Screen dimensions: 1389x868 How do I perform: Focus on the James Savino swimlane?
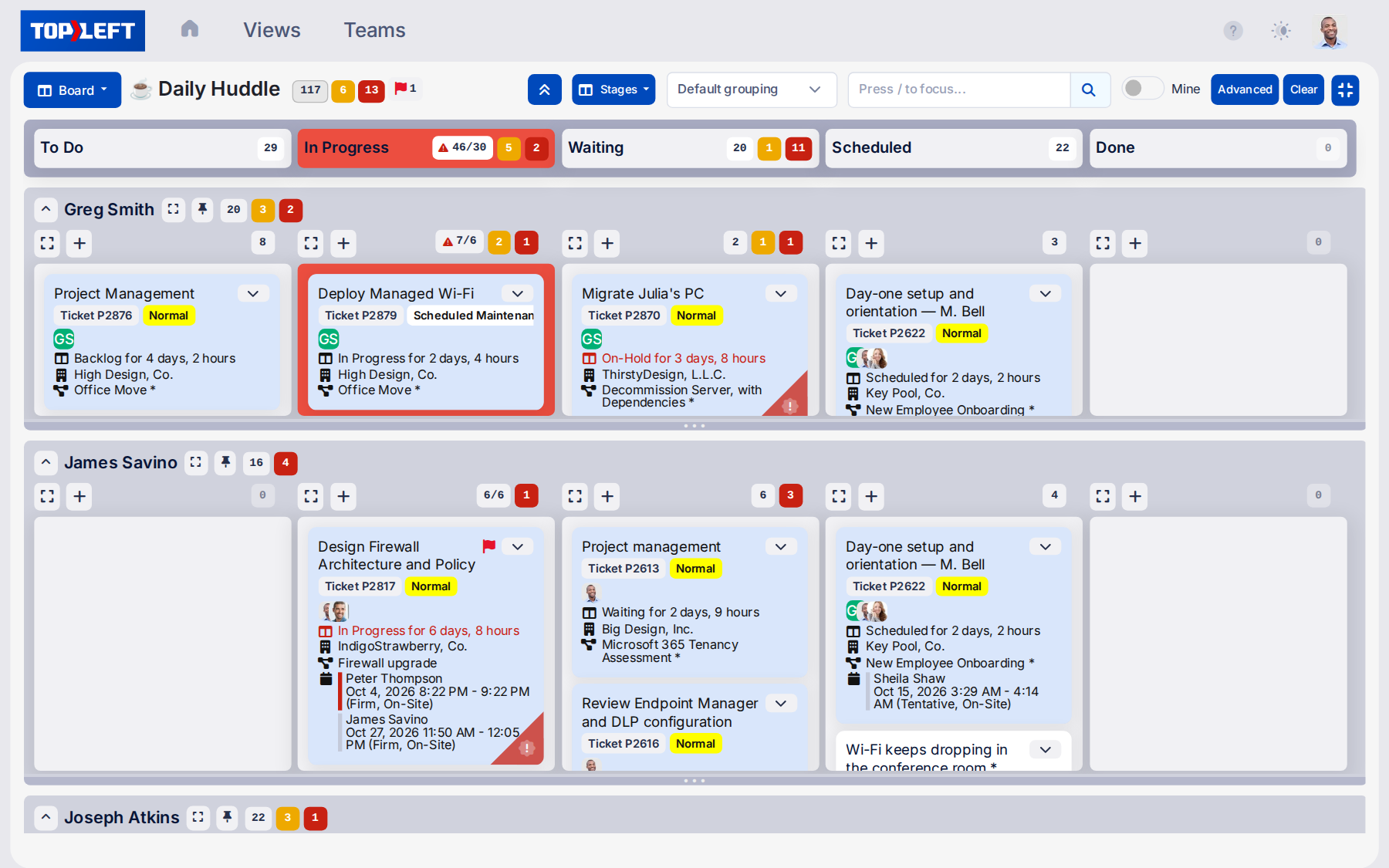click(196, 462)
